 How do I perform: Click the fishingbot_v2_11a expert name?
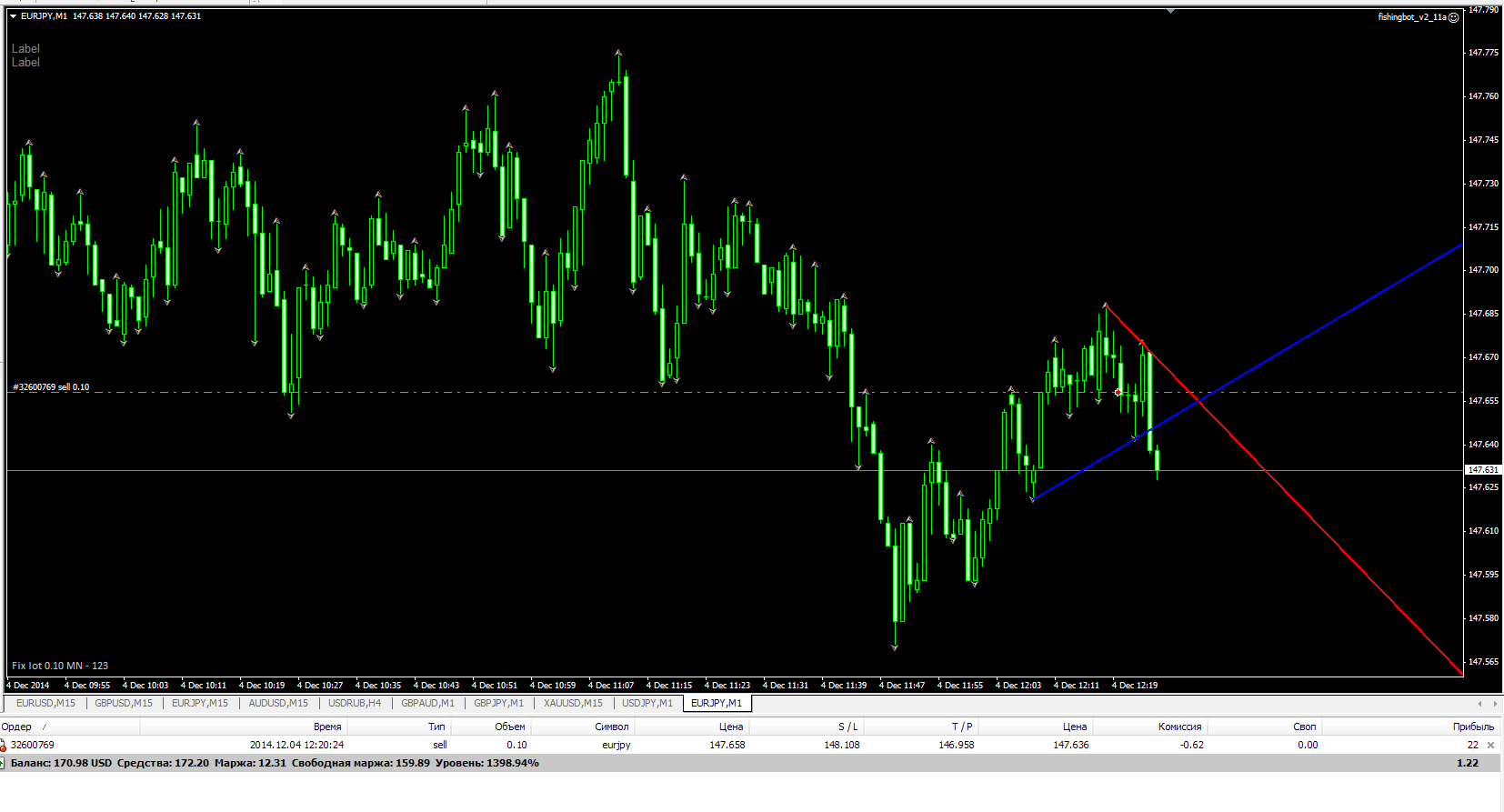pyautogui.click(x=1412, y=17)
